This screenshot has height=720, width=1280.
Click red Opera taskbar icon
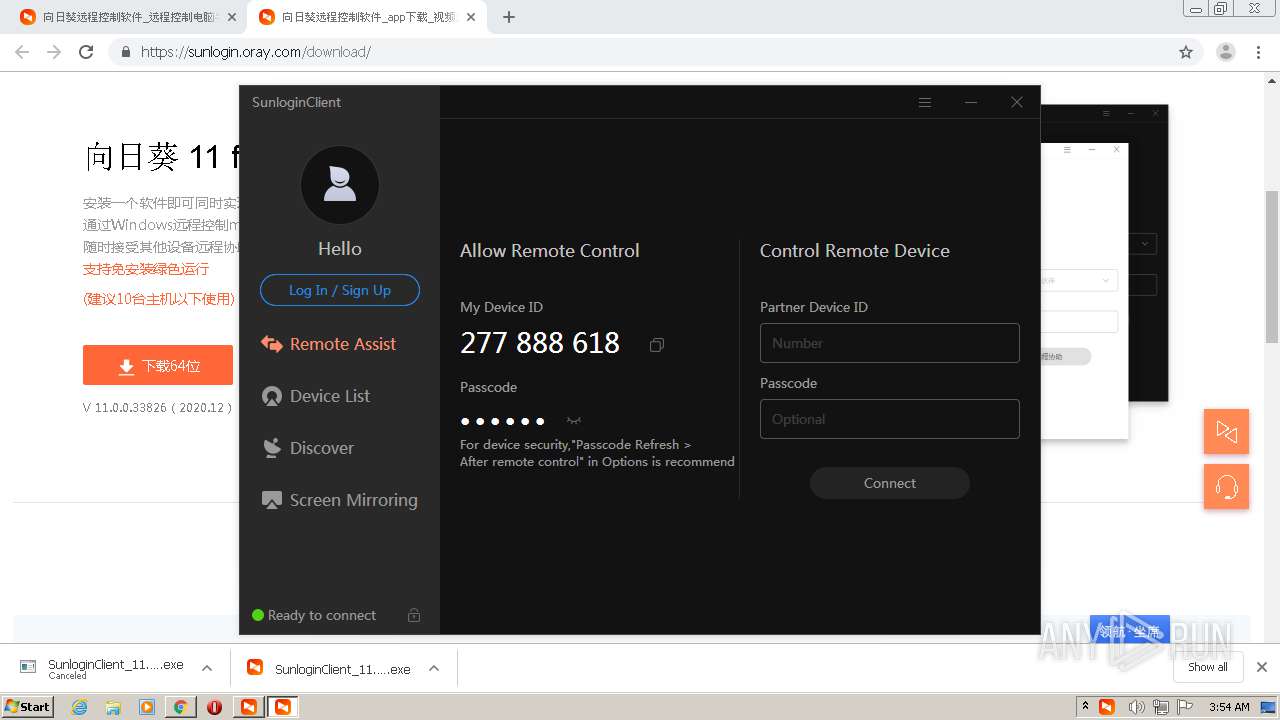click(x=214, y=707)
